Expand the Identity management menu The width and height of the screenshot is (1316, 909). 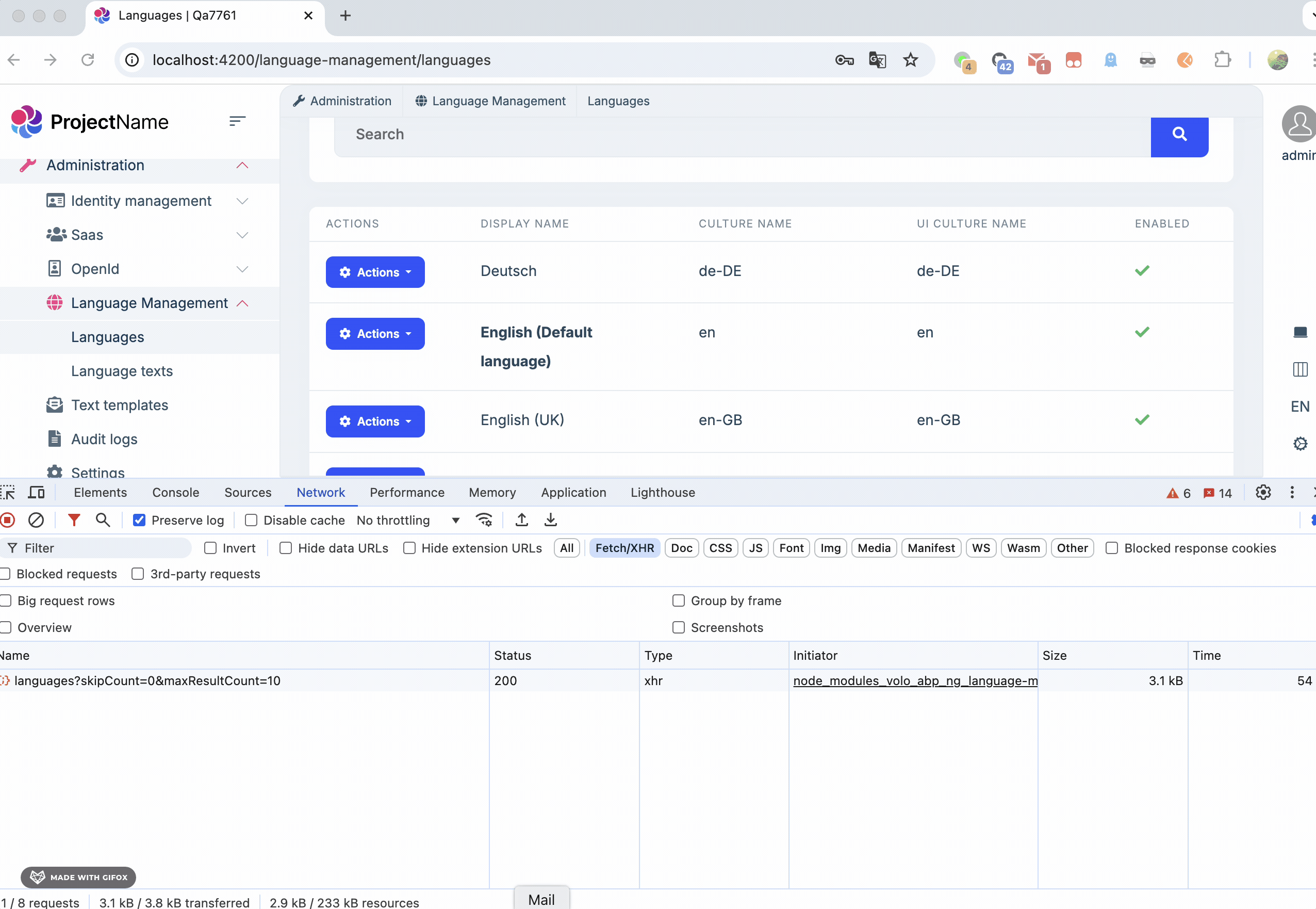pos(141,201)
